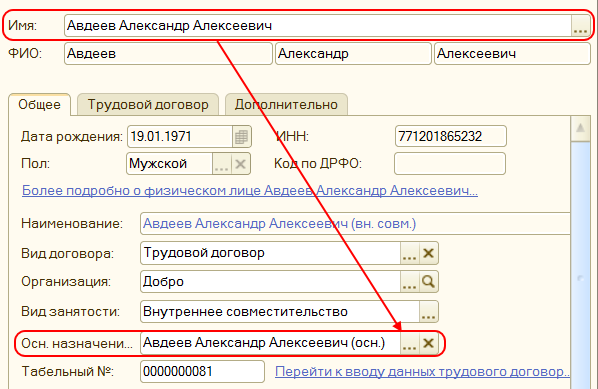The width and height of the screenshot is (598, 389).
Task: Open link Более подробно о физическом лице
Action: coord(250,190)
